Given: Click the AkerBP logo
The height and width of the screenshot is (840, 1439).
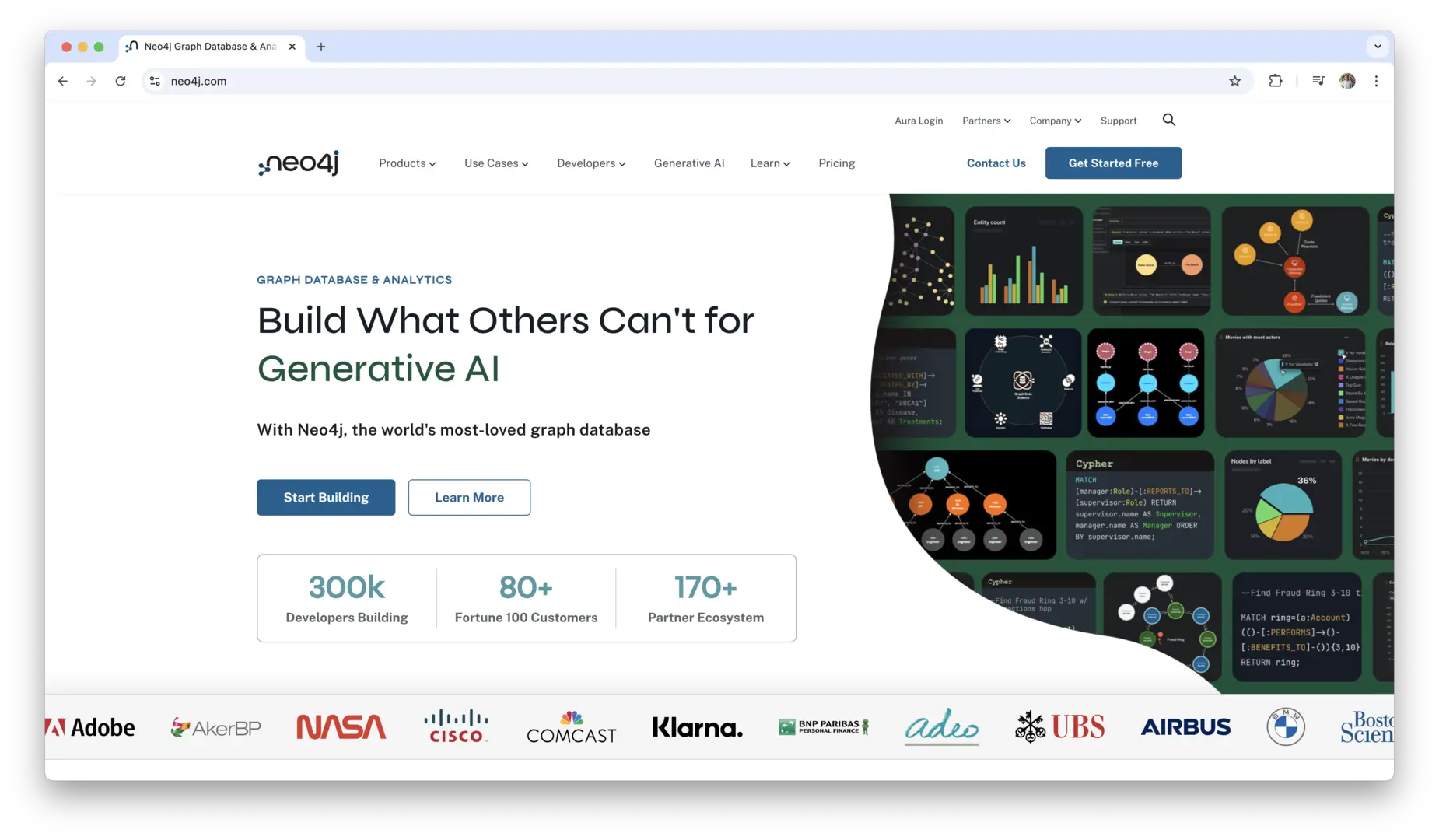Looking at the screenshot, I should point(216,728).
